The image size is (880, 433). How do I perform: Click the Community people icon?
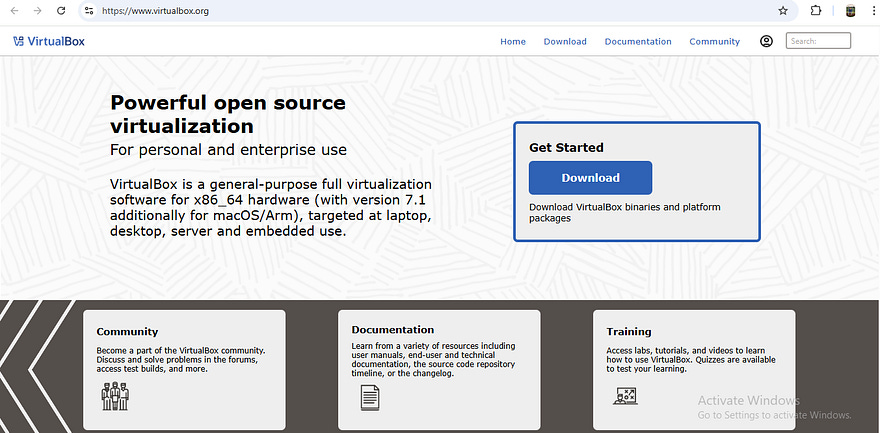[x=115, y=396]
